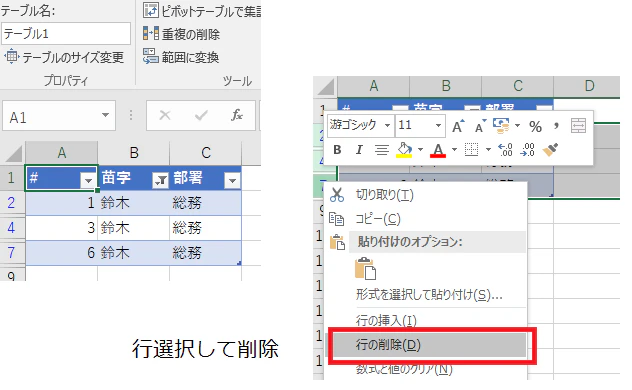This screenshot has height=390, width=632.
Task: Open the font size 11 dropdown
Action: tap(438, 125)
